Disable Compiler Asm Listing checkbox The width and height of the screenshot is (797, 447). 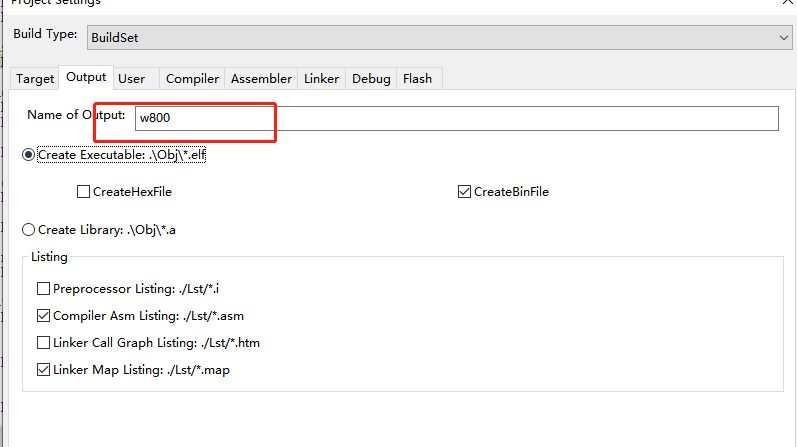(x=43, y=316)
